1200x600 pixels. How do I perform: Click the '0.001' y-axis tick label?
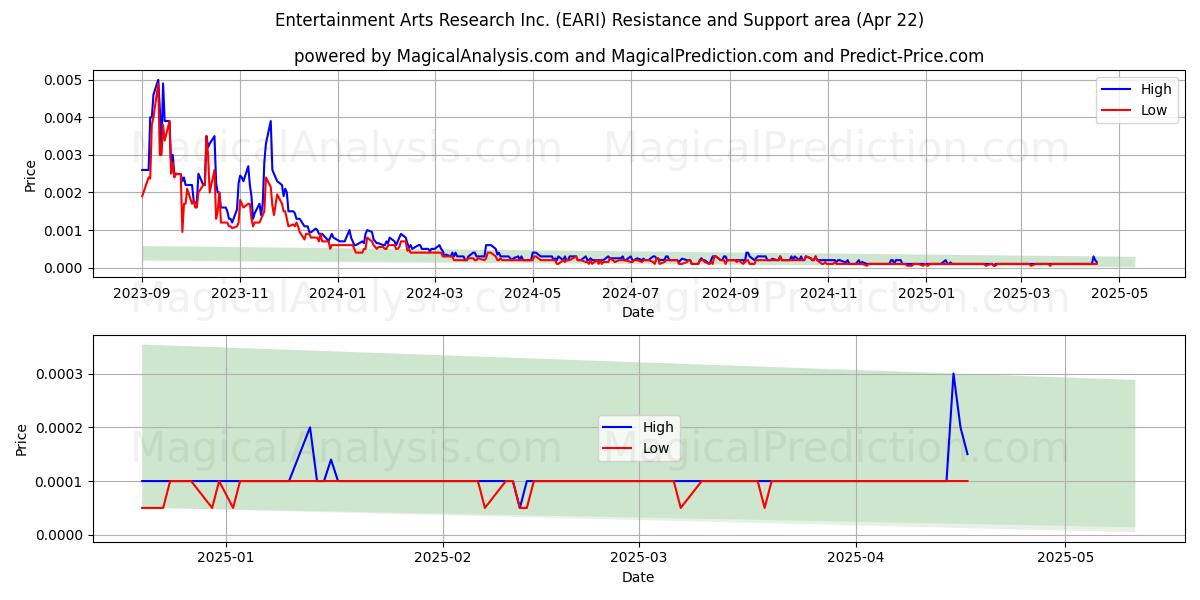coord(64,231)
